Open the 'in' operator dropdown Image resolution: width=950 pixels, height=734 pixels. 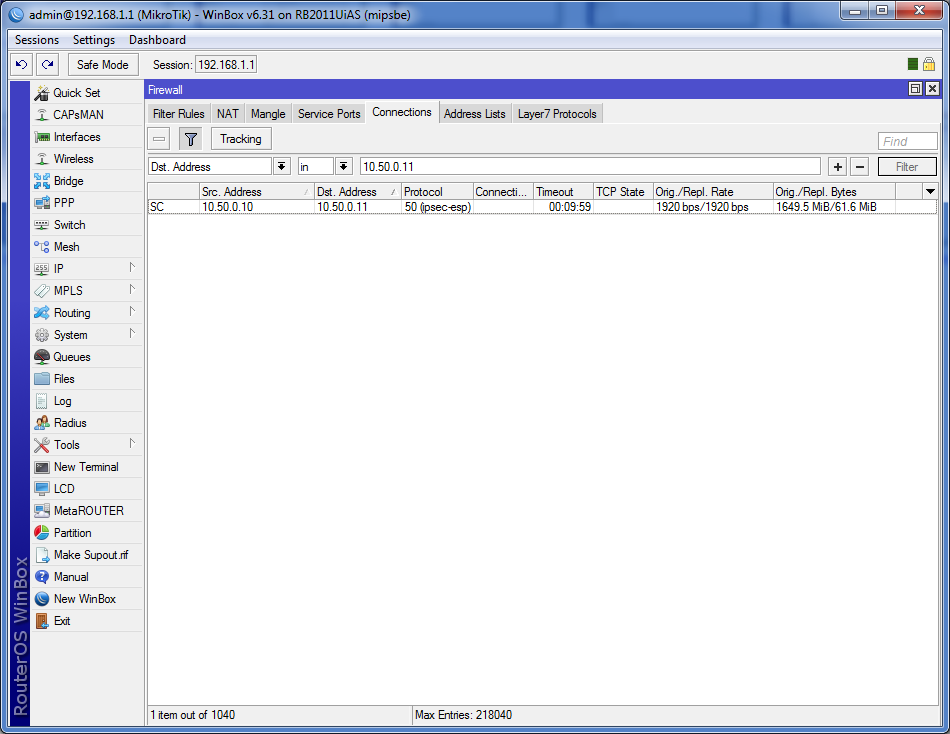click(344, 167)
